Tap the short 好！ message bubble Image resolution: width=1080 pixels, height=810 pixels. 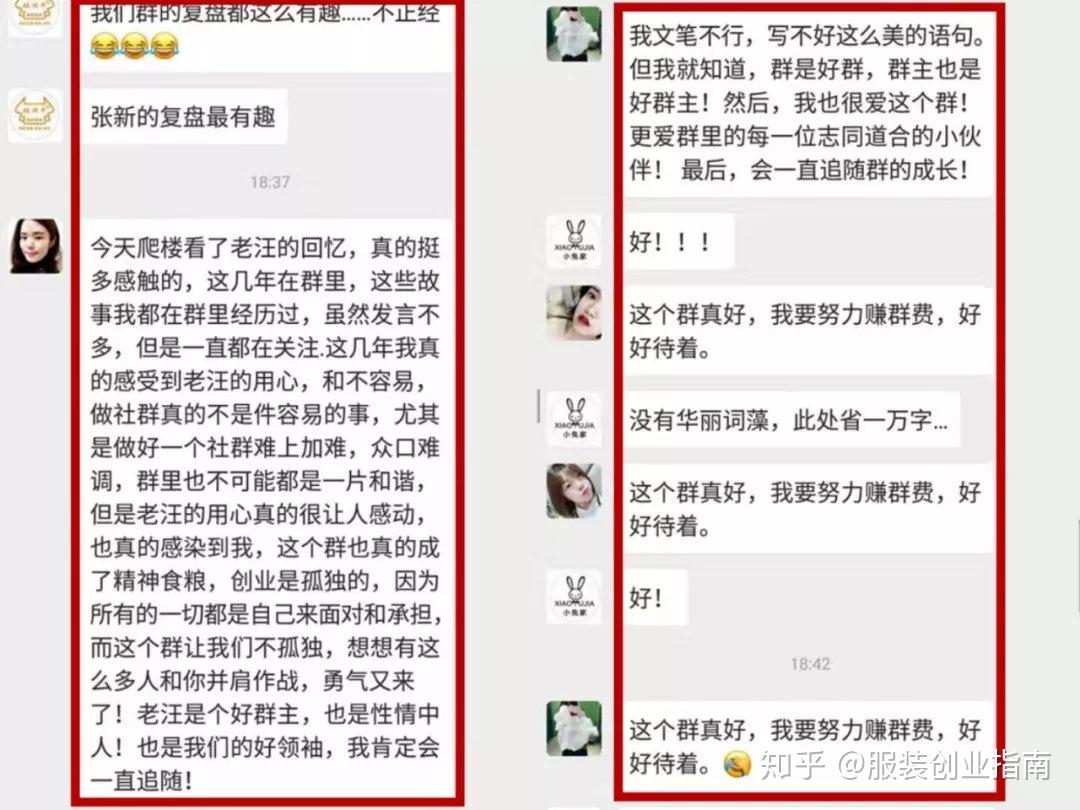point(655,598)
